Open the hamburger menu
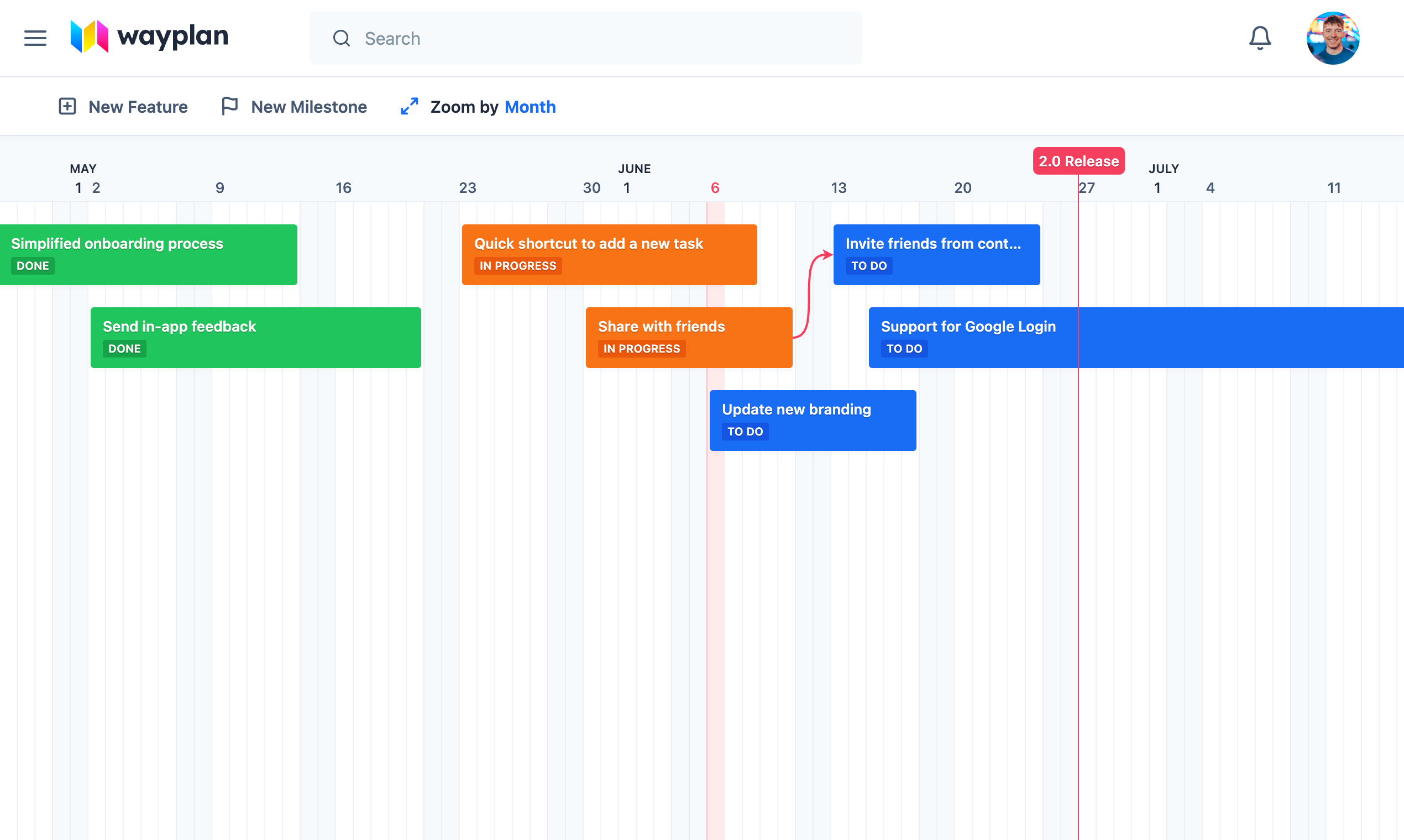The height and width of the screenshot is (840, 1404). tap(35, 38)
